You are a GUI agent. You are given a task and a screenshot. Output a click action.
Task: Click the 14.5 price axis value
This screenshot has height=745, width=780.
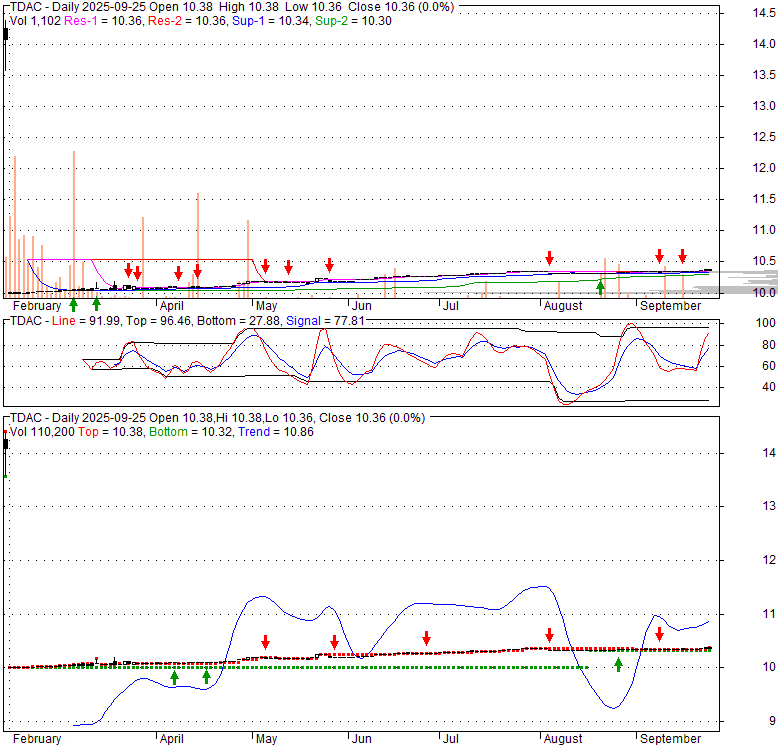click(x=764, y=13)
